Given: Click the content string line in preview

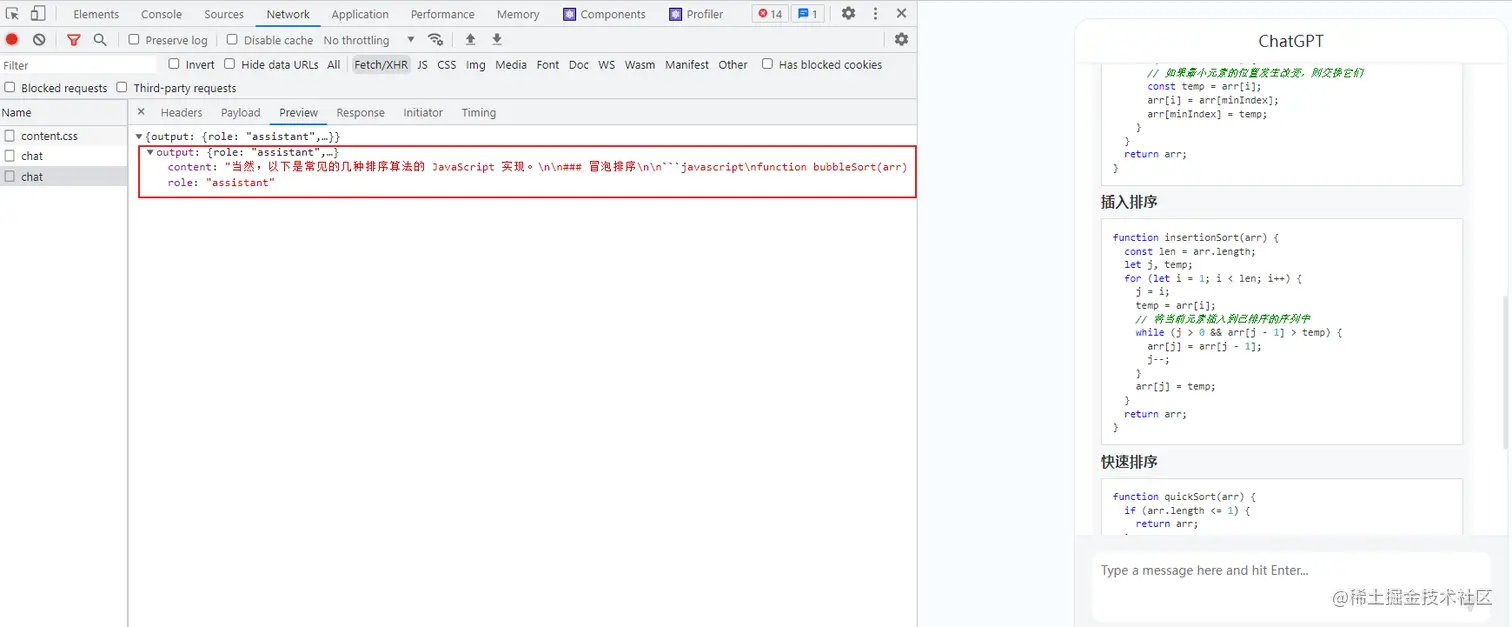Looking at the screenshot, I should click(537, 167).
